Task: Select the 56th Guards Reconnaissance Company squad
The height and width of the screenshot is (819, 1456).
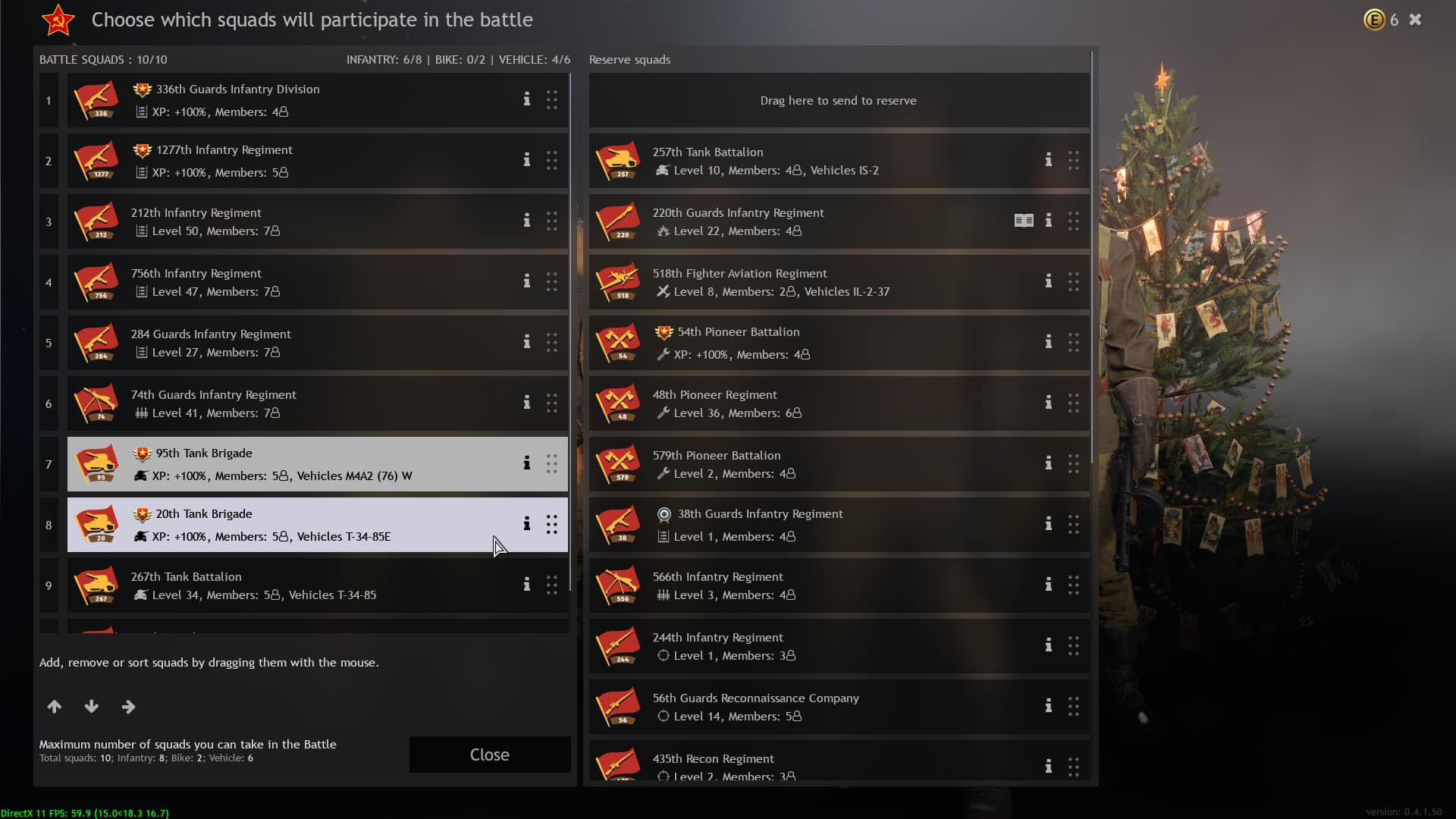Action: click(x=839, y=707)
